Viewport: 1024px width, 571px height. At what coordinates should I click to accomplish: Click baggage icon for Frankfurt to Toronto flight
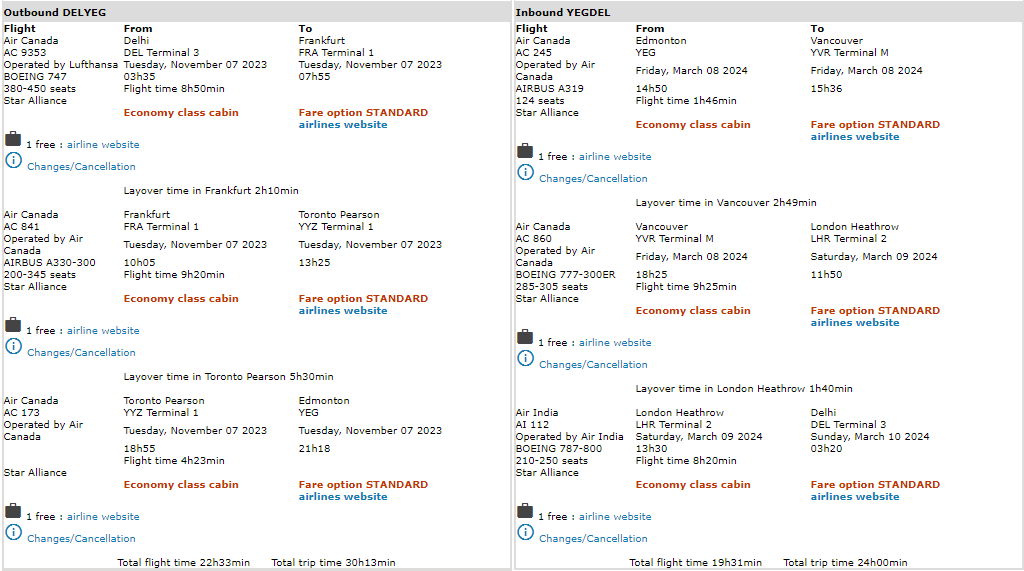pos(13,325)
